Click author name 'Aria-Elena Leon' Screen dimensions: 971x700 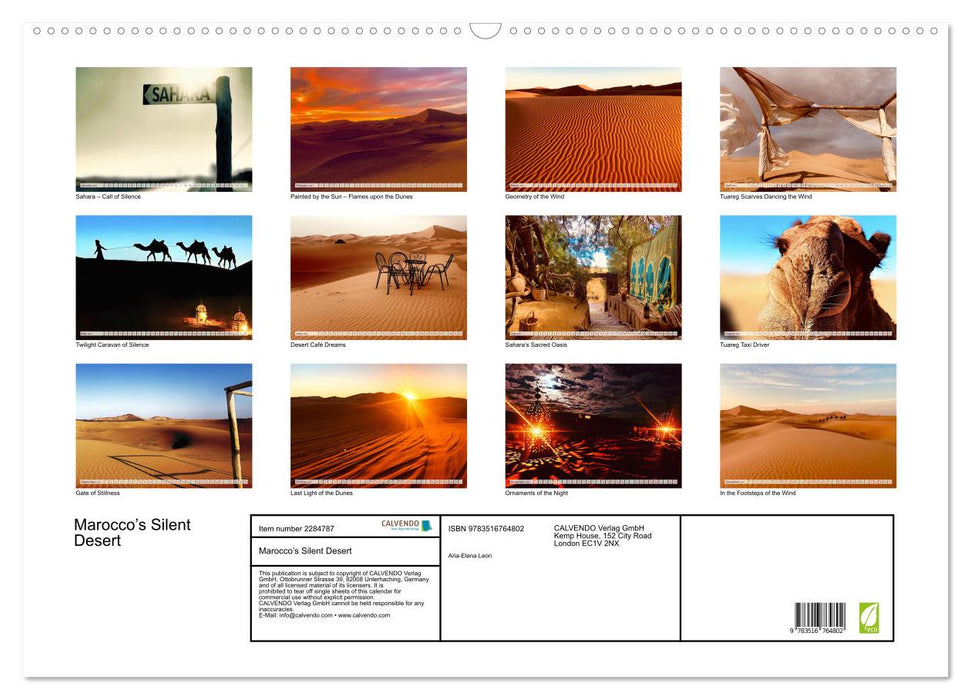click(470, 556)
